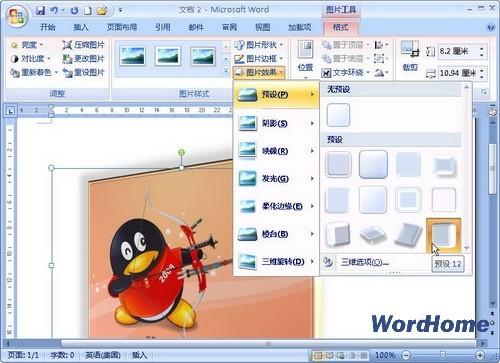Choose the fourth preset in first row
Viewport: 500px width, 363px height.
(x=444, y=164)
